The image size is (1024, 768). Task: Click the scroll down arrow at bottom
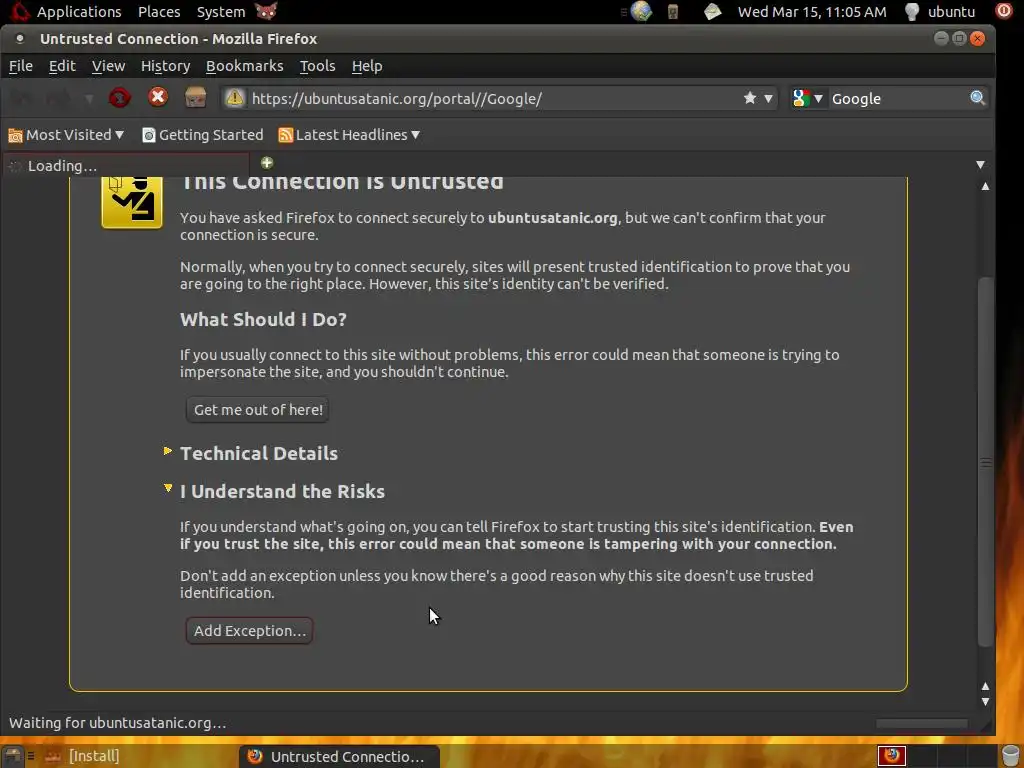coord(985,702)
